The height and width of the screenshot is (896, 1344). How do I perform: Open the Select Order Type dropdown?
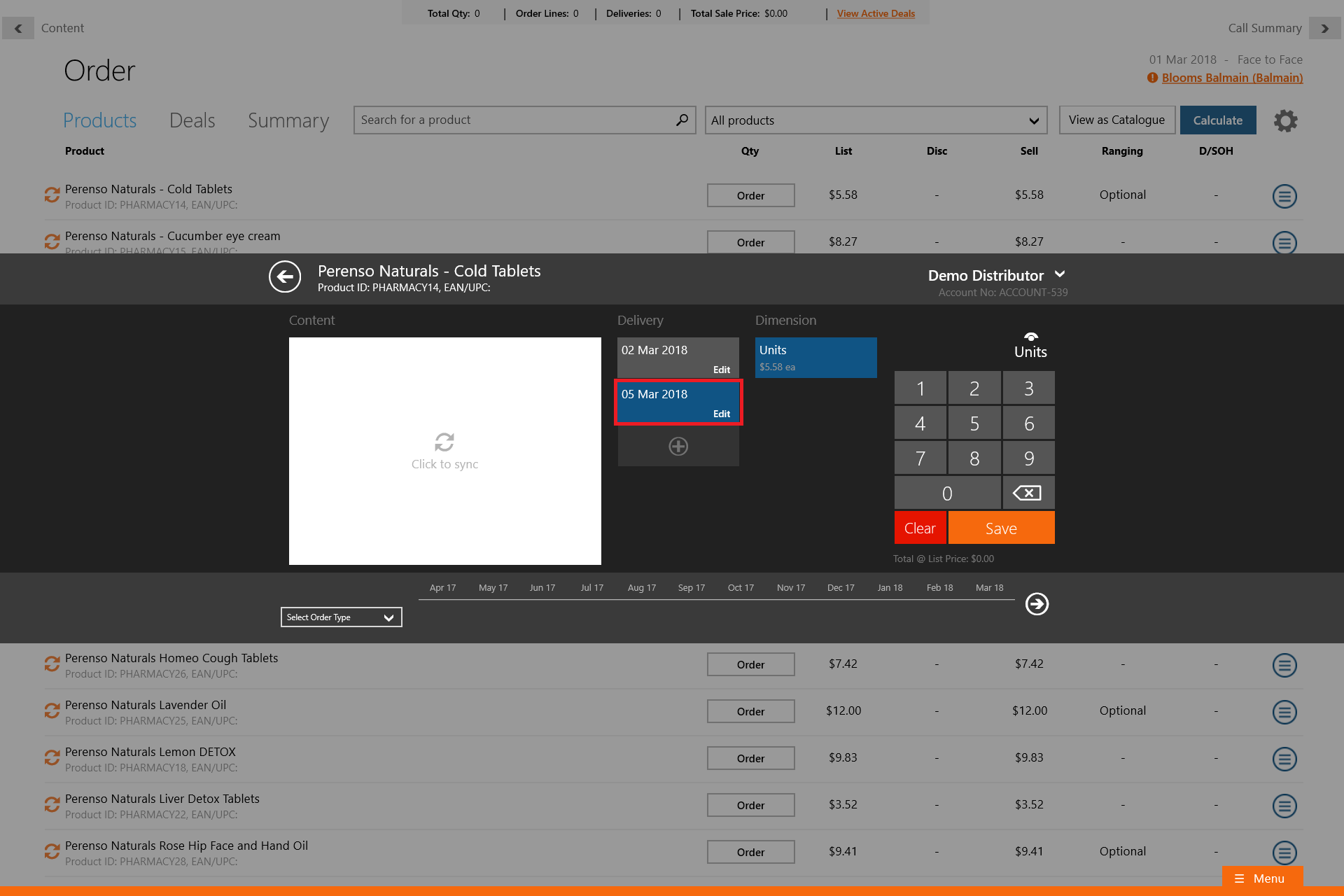pos(341,617)
